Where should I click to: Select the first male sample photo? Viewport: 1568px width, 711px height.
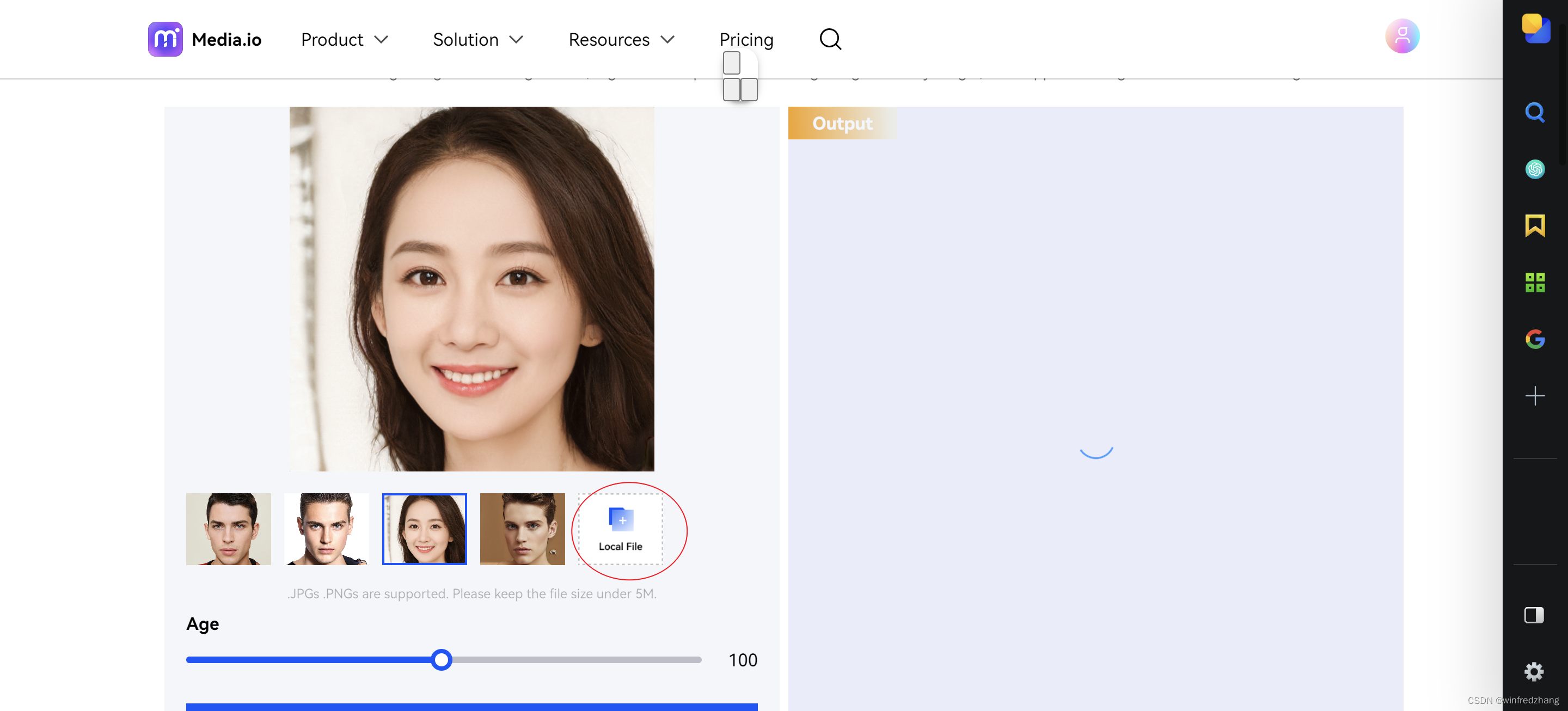point(228,529)
